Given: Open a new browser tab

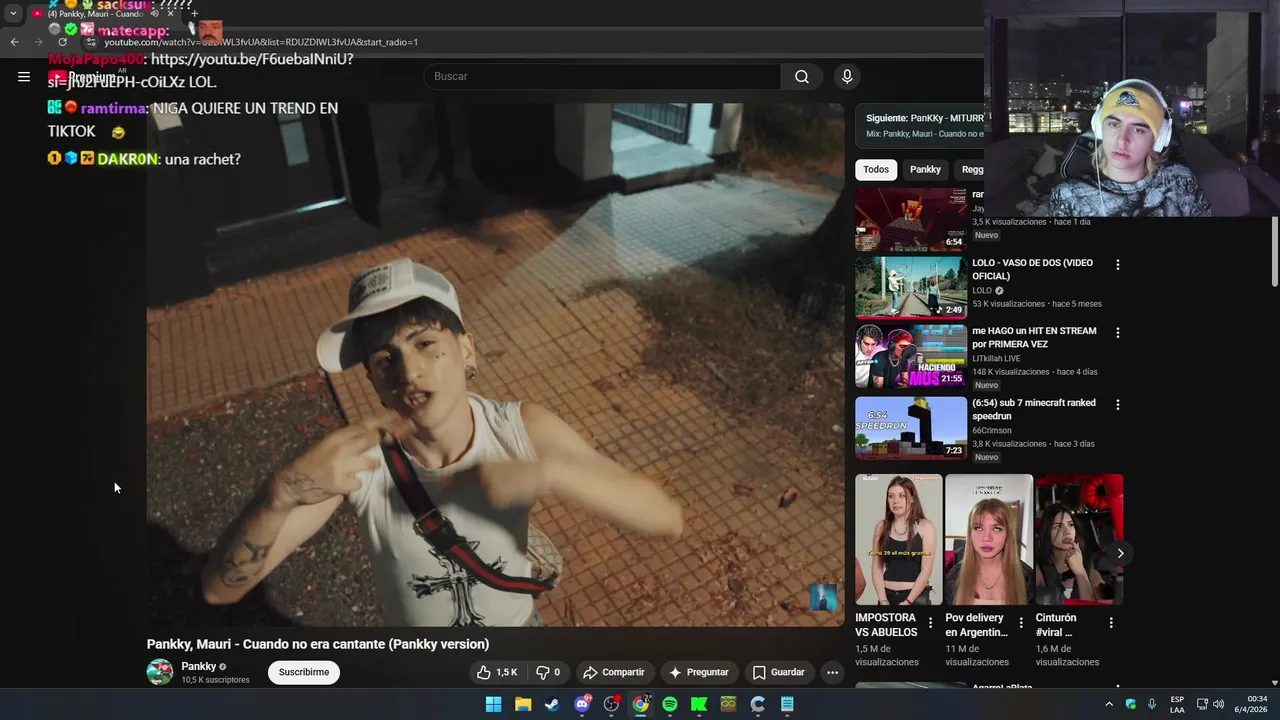Looking at the screenshot, I should pyautogui.click(x=194, y=13).
